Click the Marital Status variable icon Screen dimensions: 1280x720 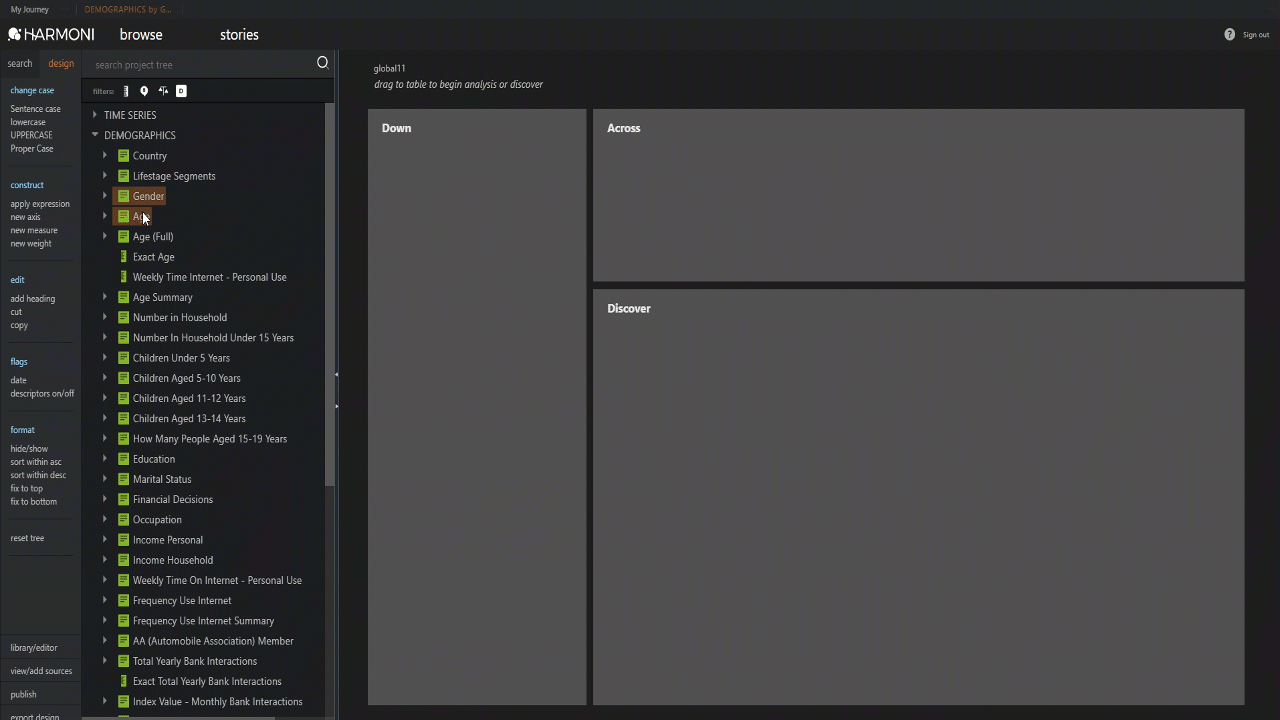[123, 479]
